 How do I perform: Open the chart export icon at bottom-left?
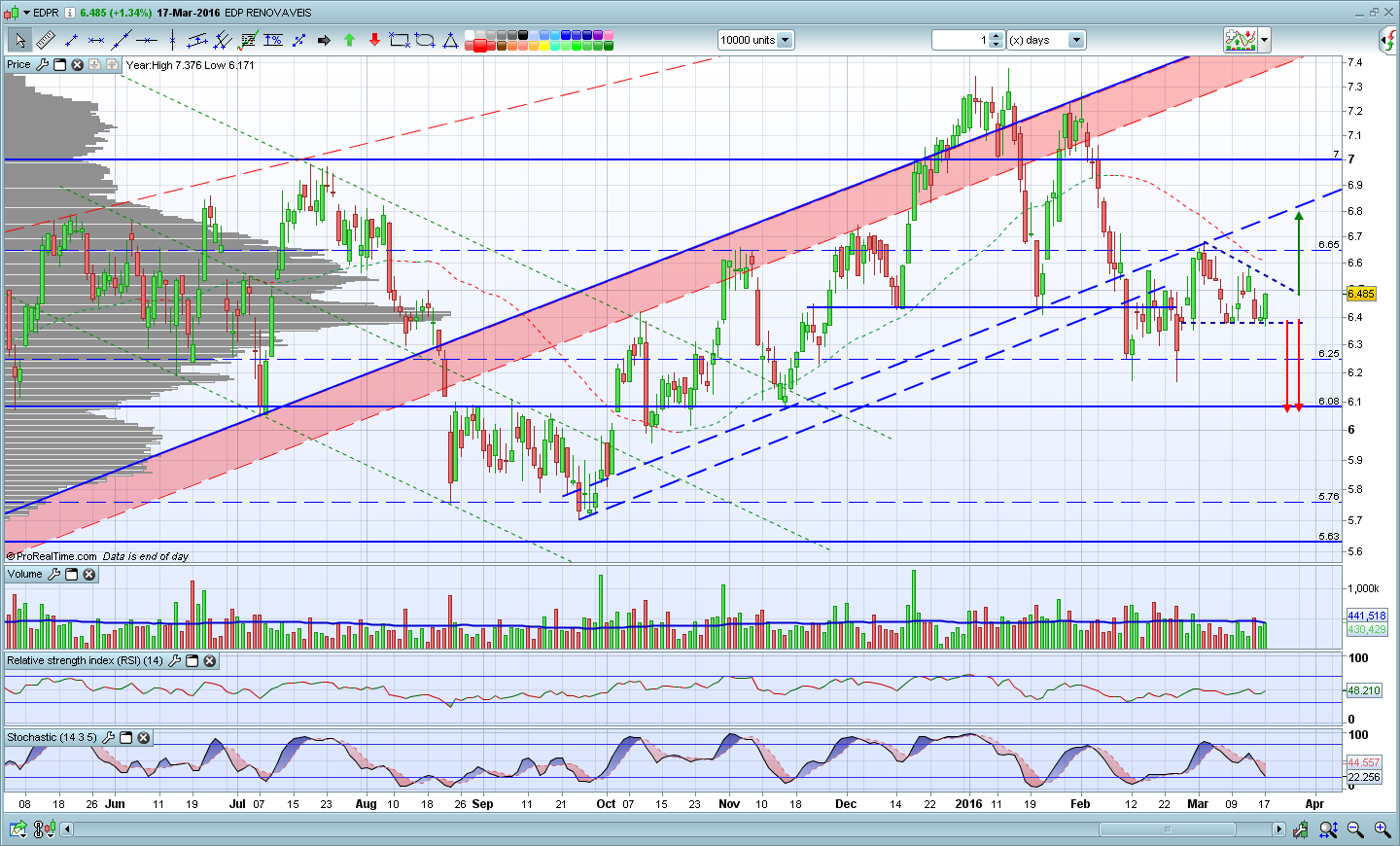[x=18, y=829]
